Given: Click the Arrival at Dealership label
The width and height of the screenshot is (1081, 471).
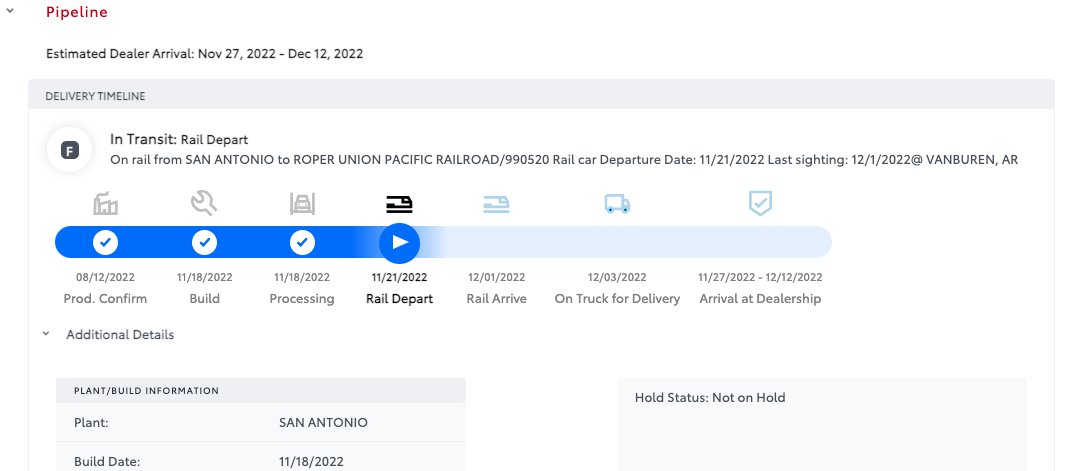Looking at the screenshot, I should click(760, 299).
